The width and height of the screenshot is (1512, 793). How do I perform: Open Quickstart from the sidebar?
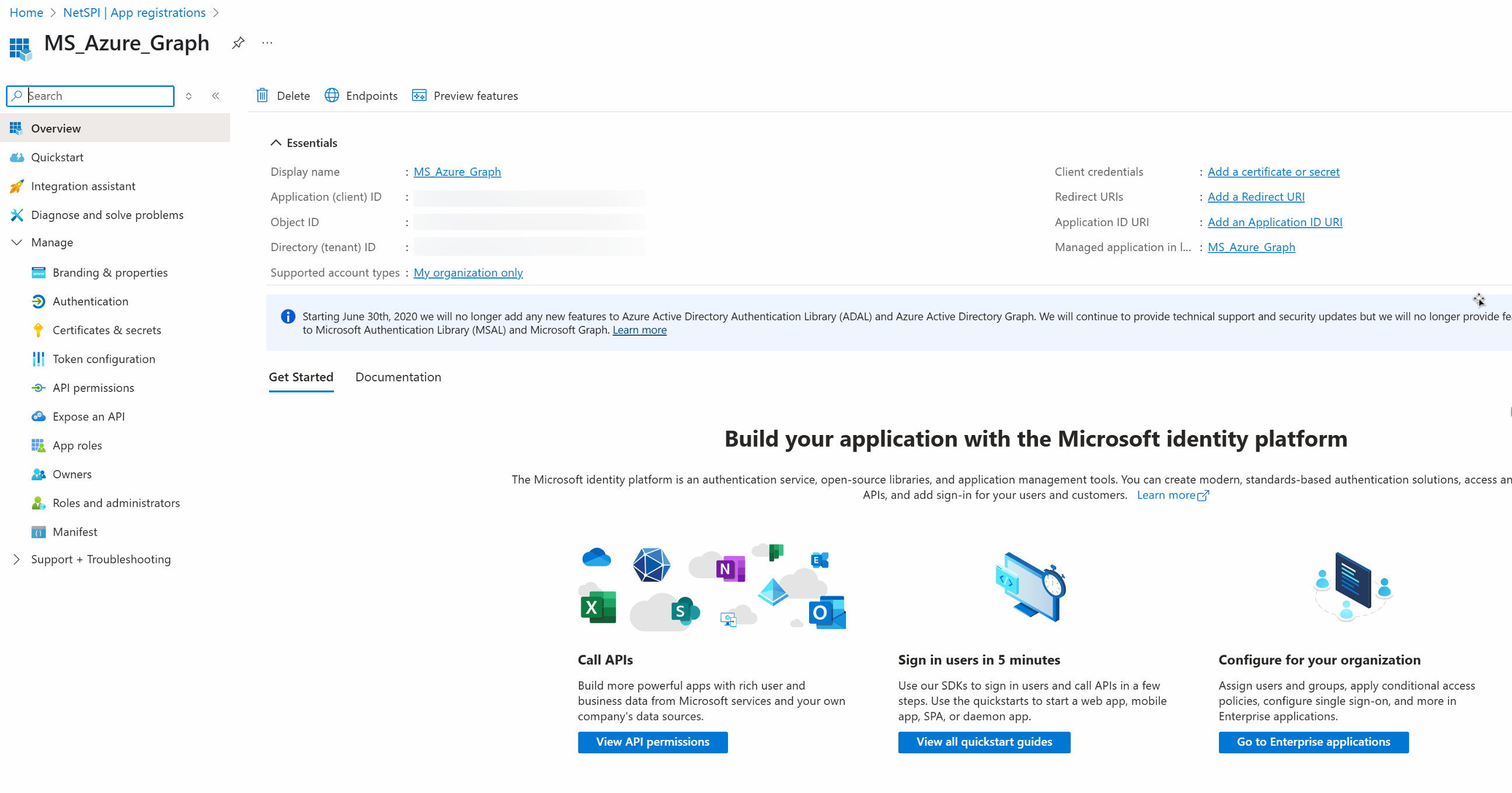(x=115, y=156)
